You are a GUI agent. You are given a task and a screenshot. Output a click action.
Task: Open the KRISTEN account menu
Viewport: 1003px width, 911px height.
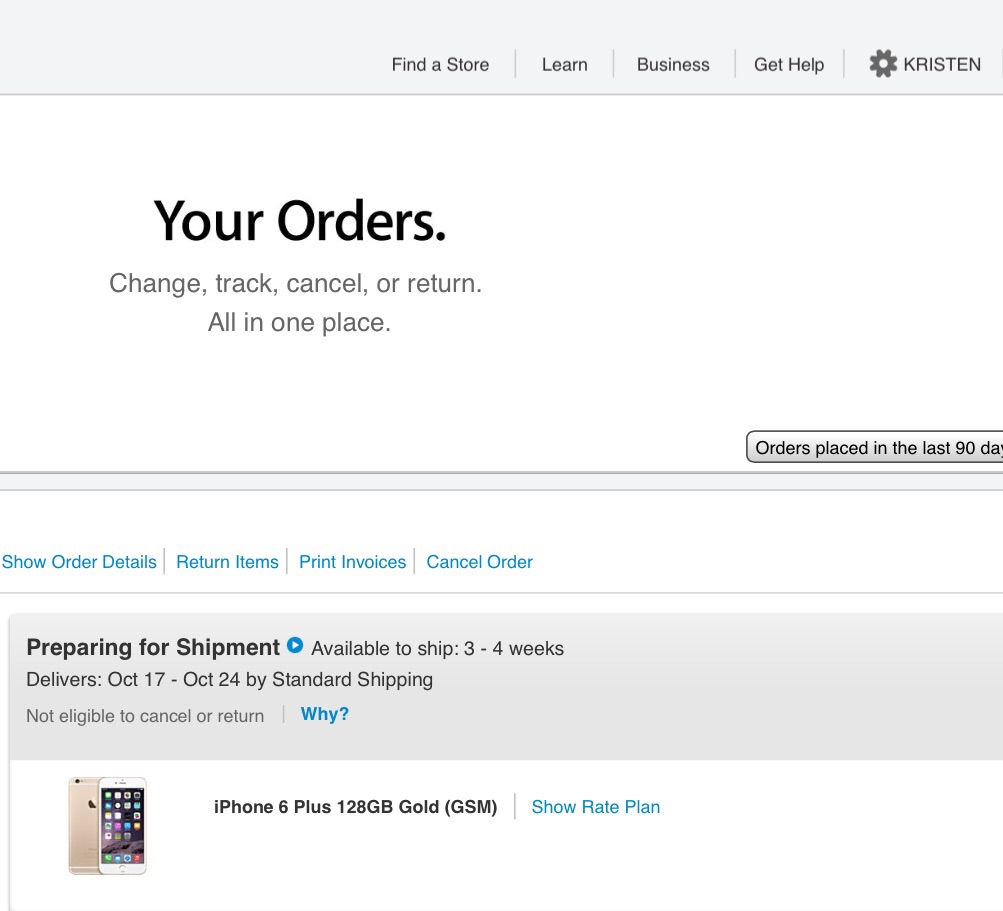(942, 65)
